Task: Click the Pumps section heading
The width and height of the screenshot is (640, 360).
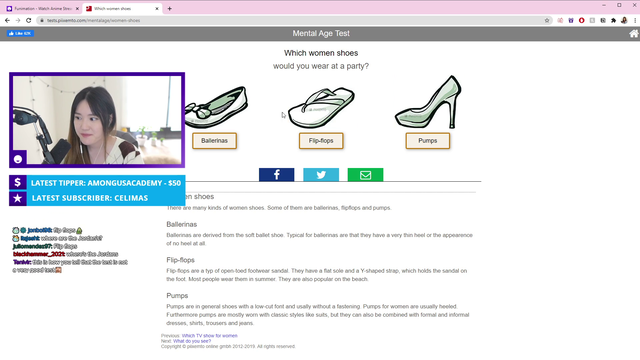Action: [177, 296]
